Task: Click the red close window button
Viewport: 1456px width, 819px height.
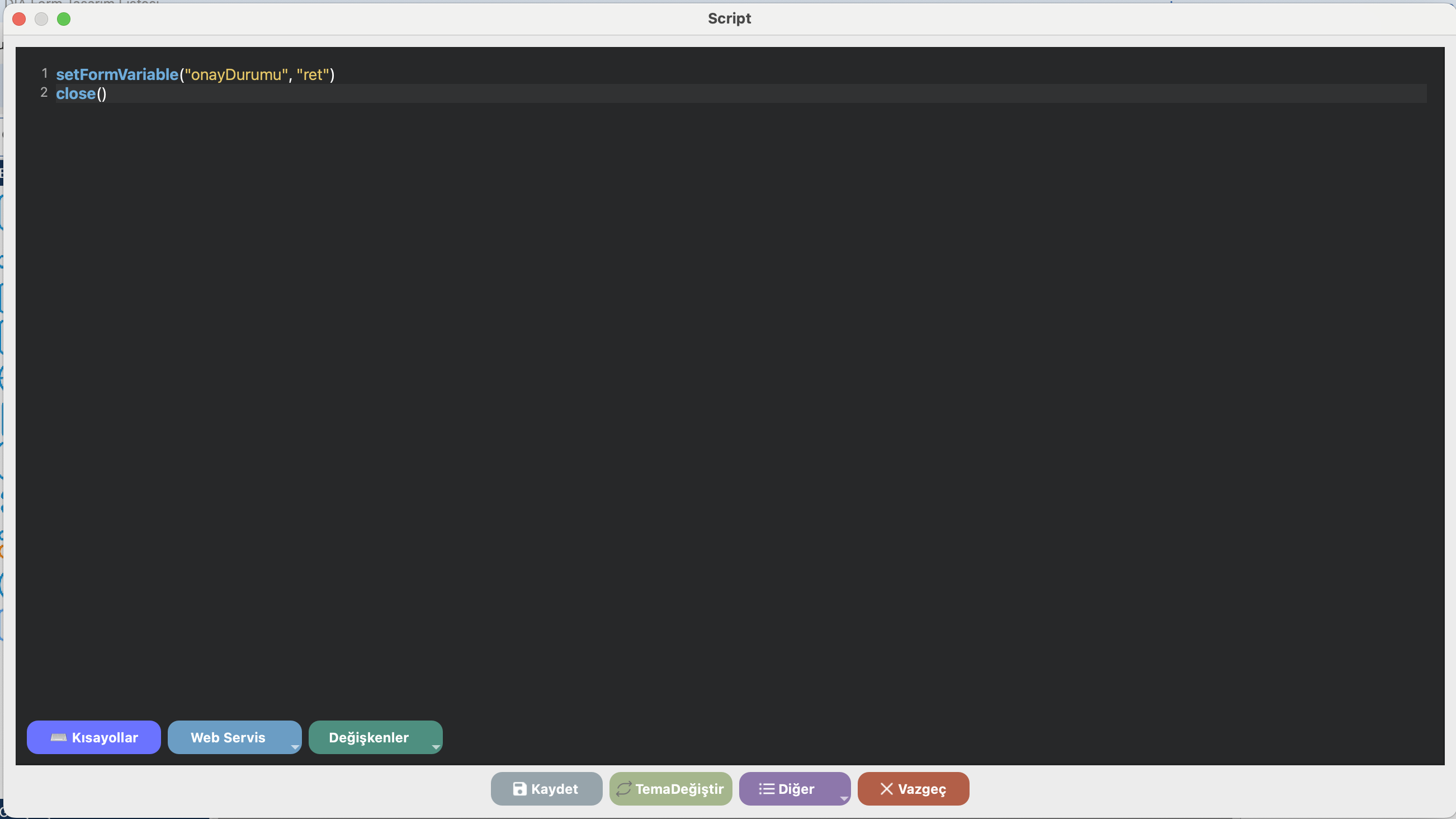Action: pos(19,19)
